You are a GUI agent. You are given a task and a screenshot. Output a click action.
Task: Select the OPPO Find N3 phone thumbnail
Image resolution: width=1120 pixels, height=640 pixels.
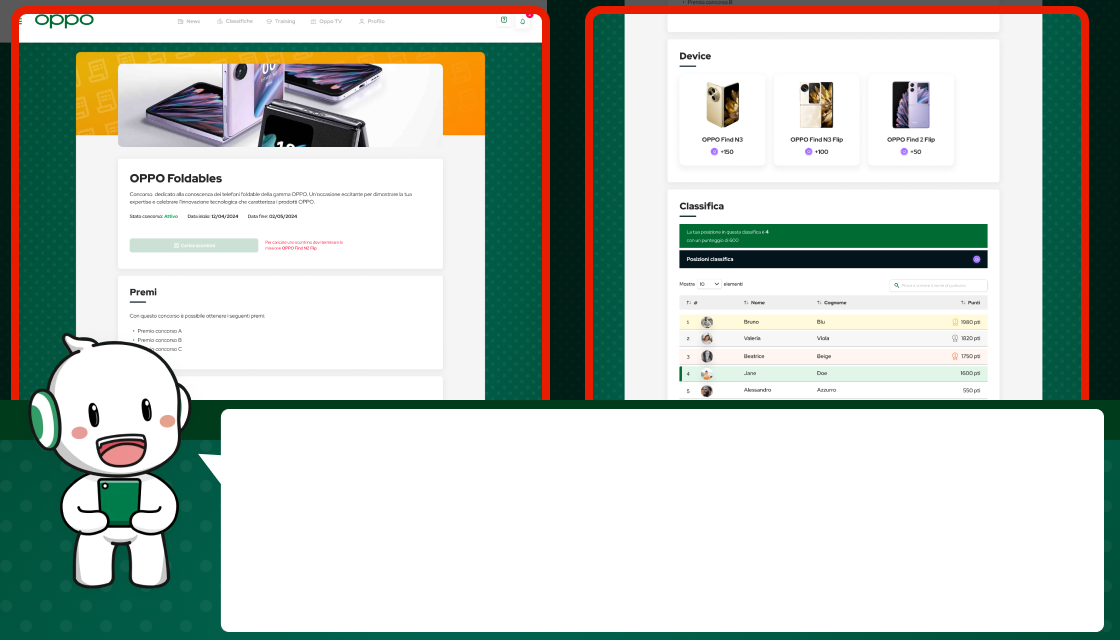tap(722, 105)
